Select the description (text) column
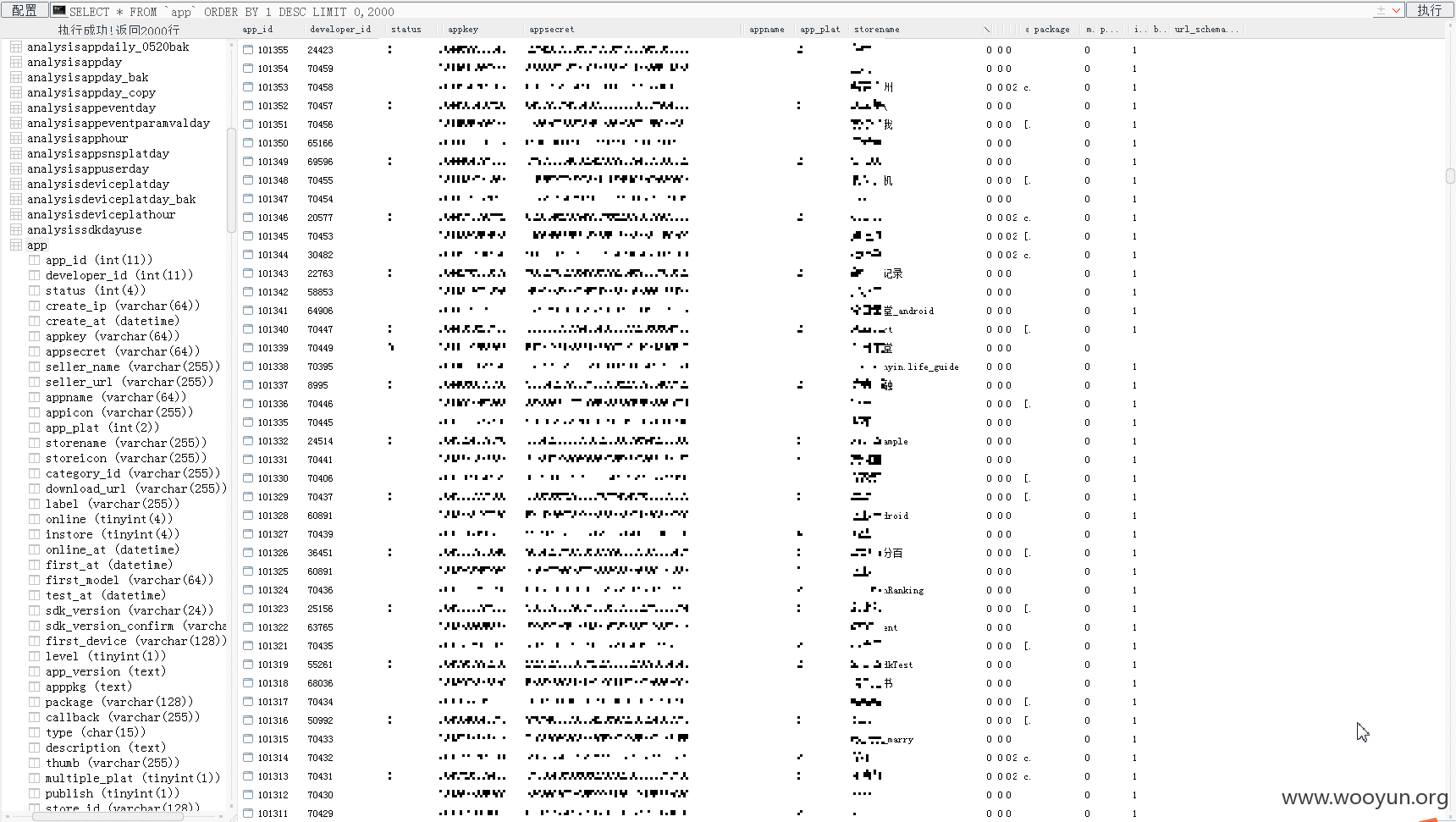Image resolution: width=1456 pixels, height=822 pixels. tap(106, 748)
